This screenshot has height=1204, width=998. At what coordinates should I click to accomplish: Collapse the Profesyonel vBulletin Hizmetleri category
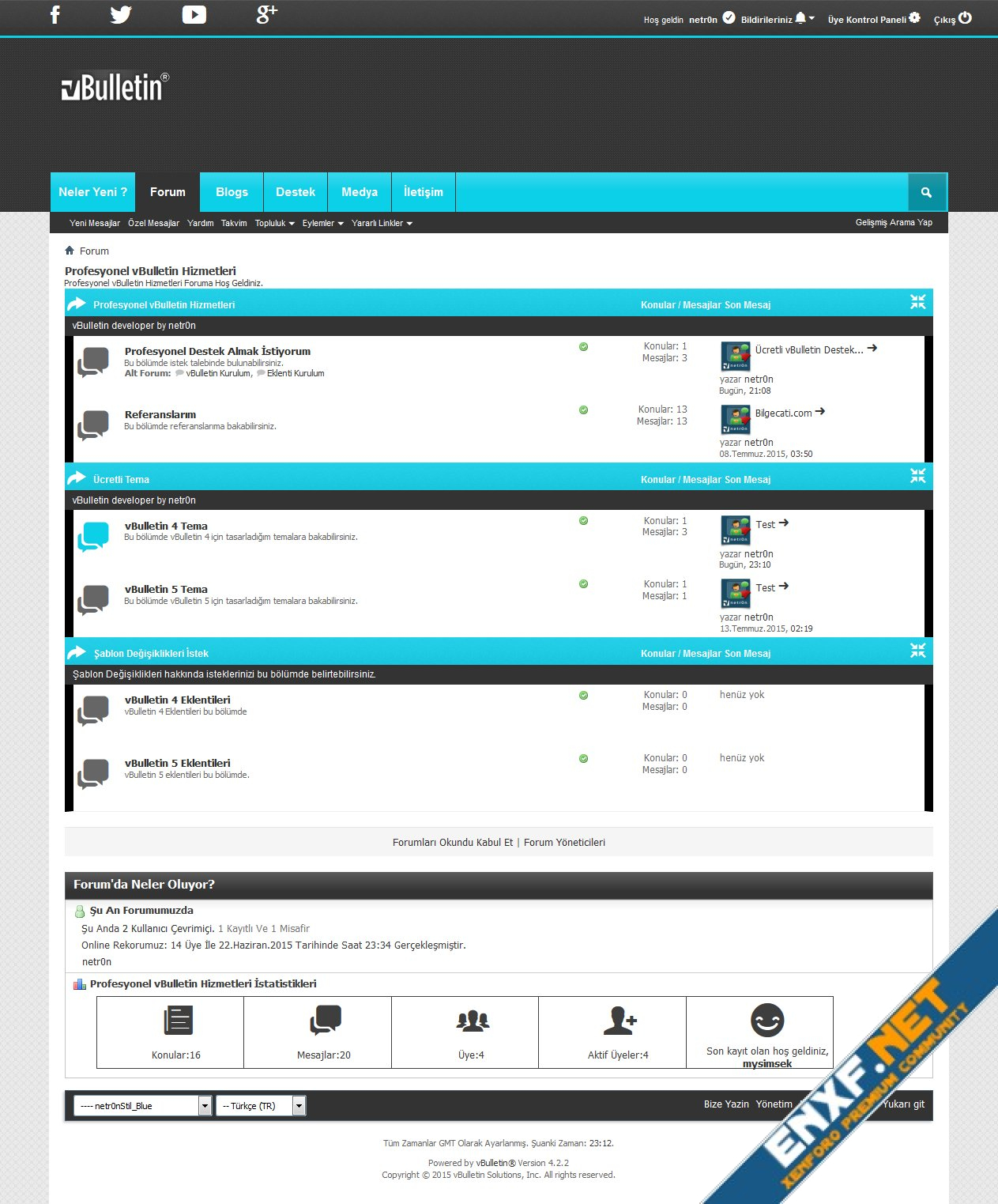tap(917, 302)
